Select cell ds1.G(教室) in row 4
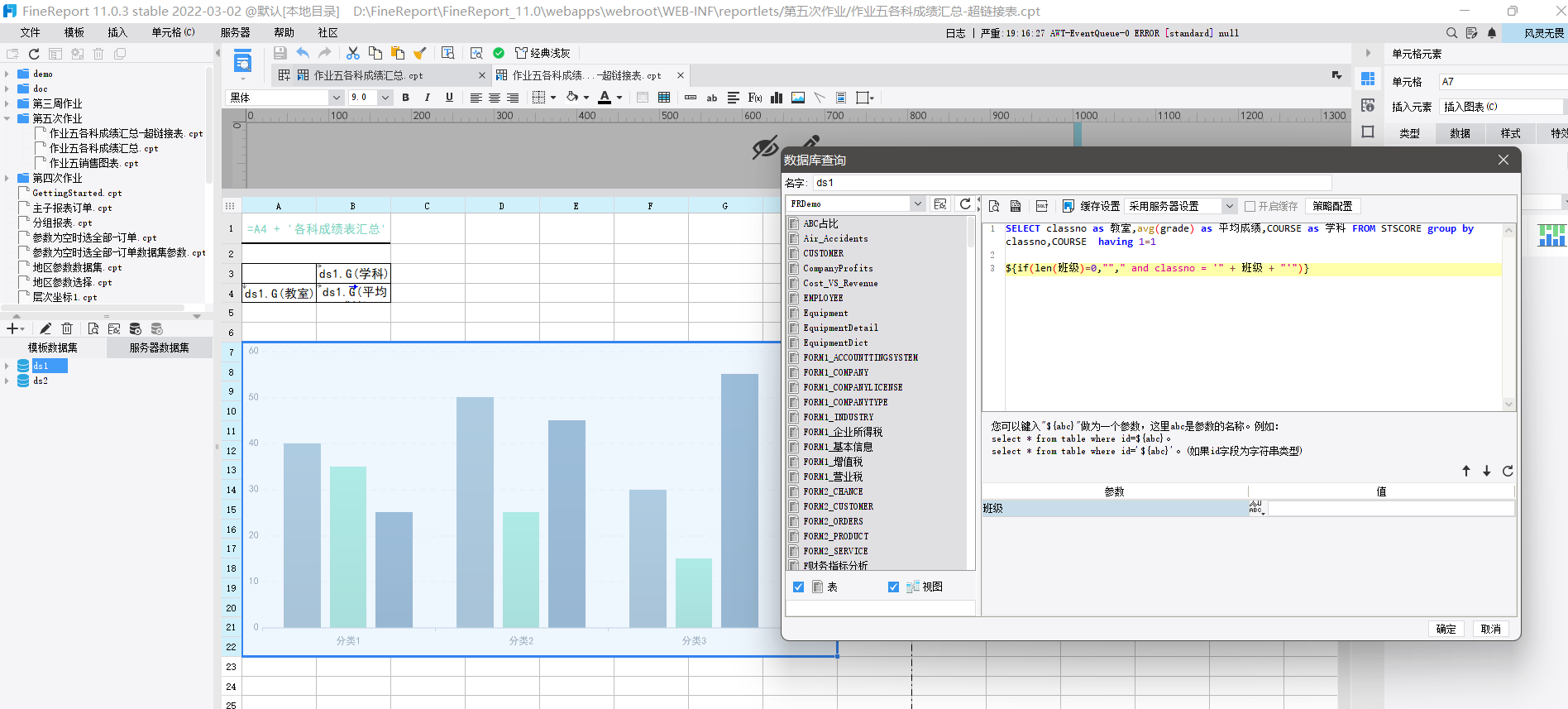Screen dimensions: 1568x709 point(279,293)
